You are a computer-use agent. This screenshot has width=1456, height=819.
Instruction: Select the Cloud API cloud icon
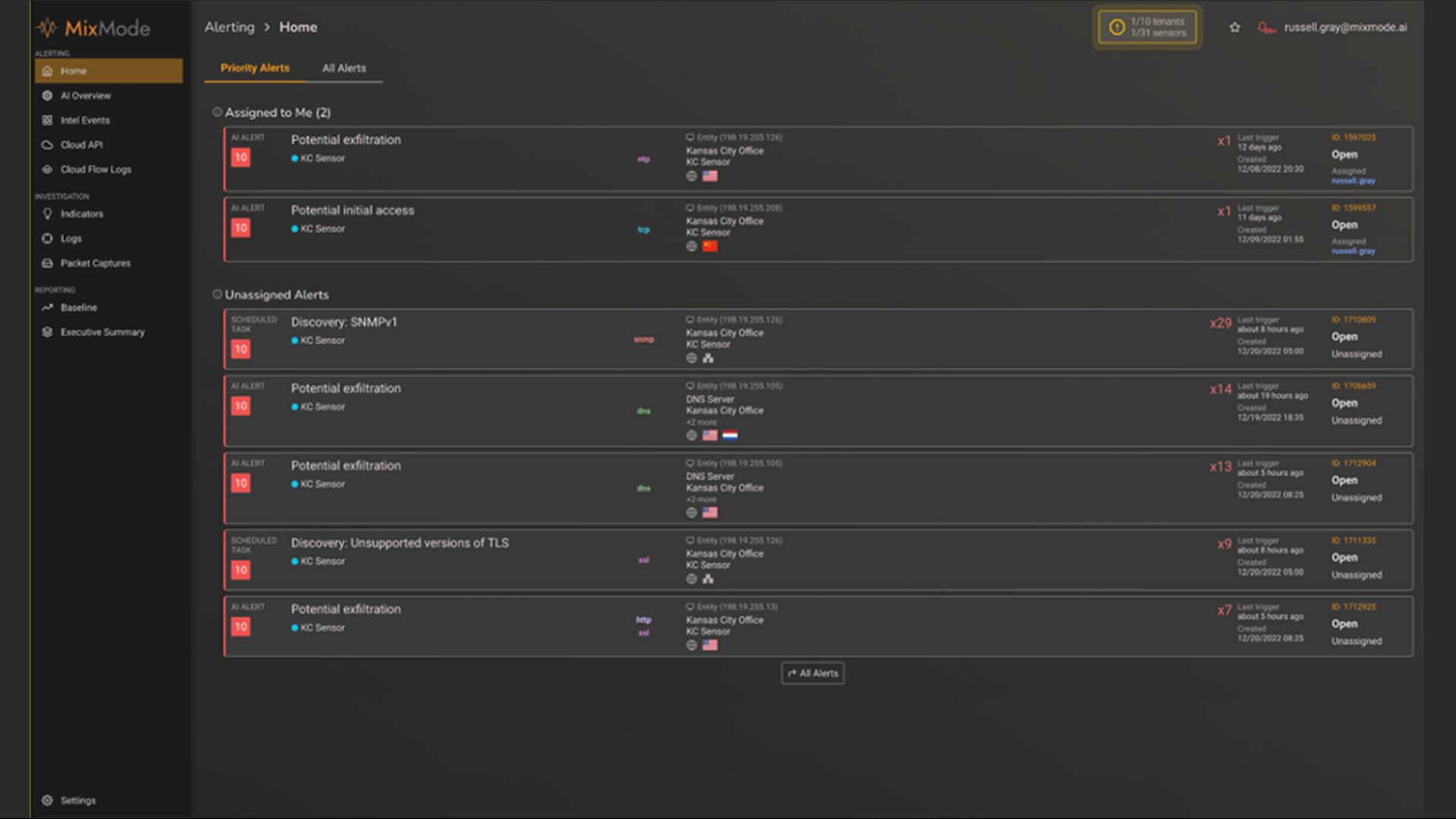[47, 145]
